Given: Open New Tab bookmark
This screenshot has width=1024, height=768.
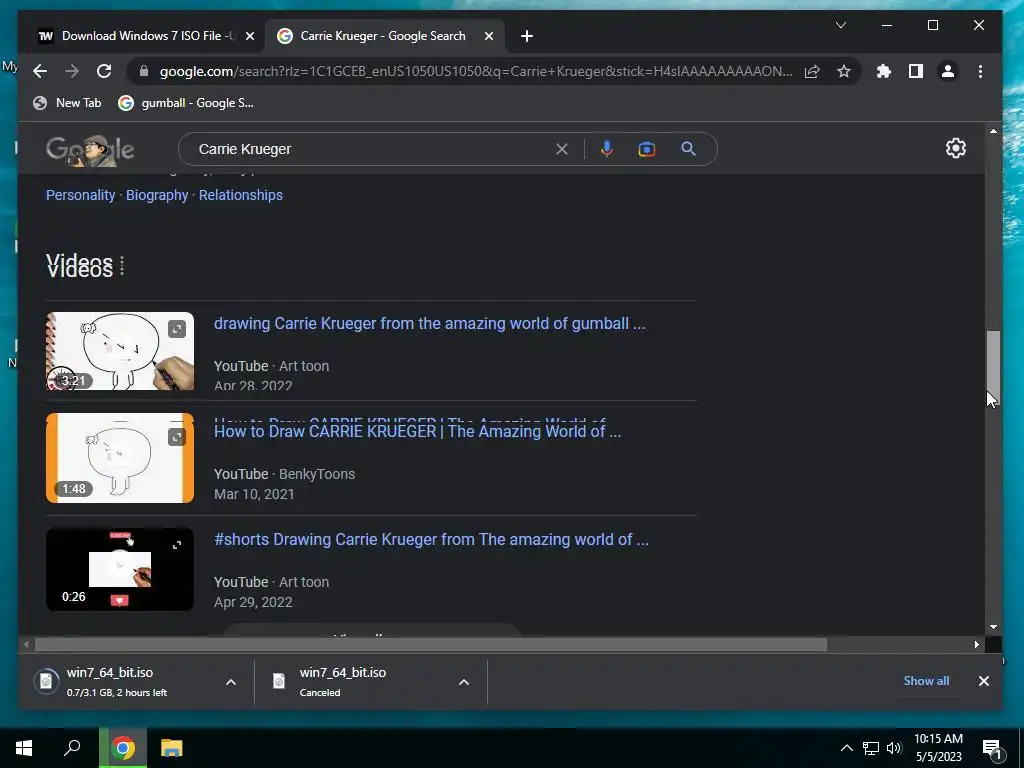Looking at the screenshot, I should (x=67, y=103).
